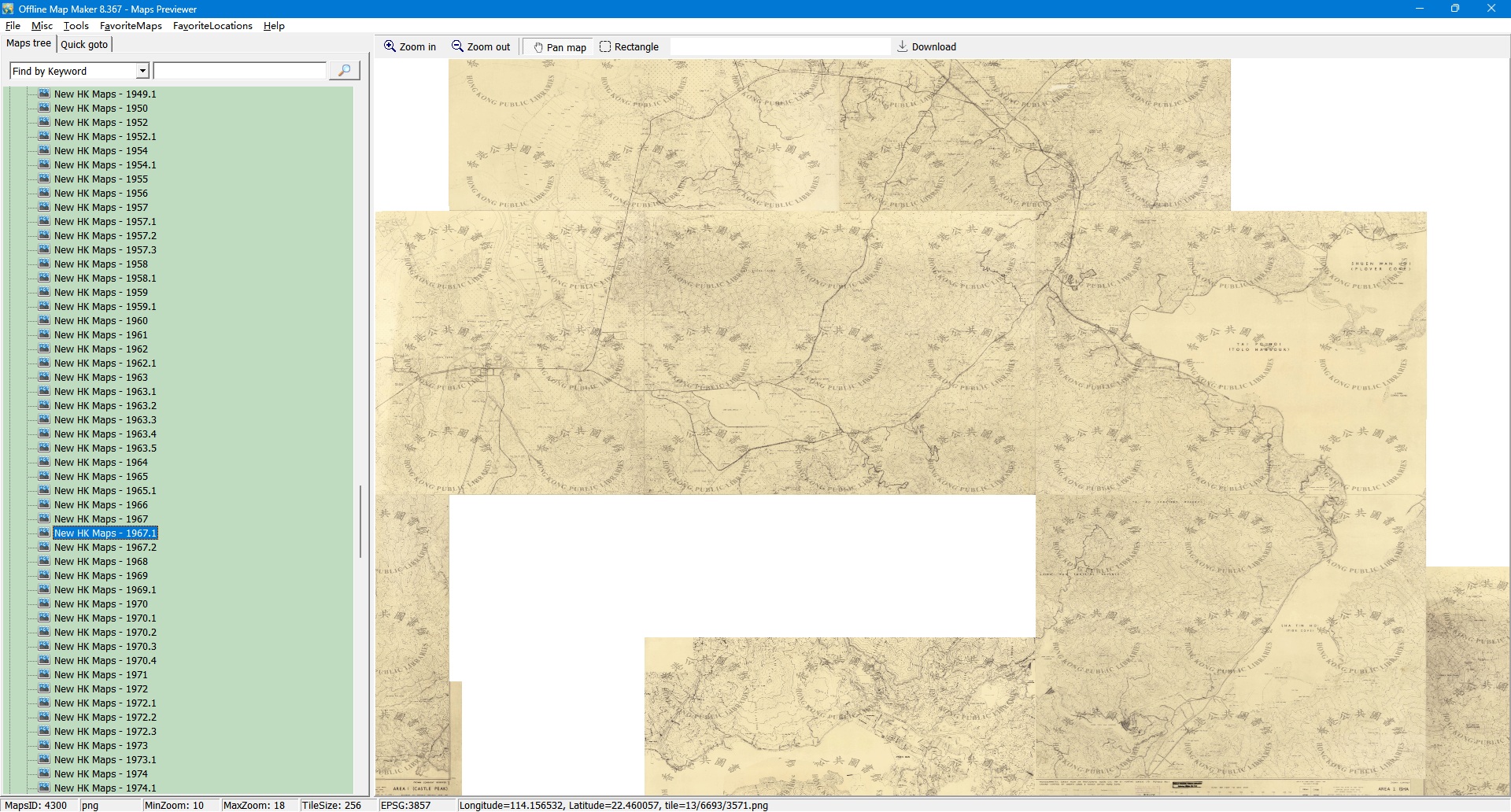Screen dimensions: 1511x812
Task: Activate the Rectangle selection tool
Action: [605, 46]
